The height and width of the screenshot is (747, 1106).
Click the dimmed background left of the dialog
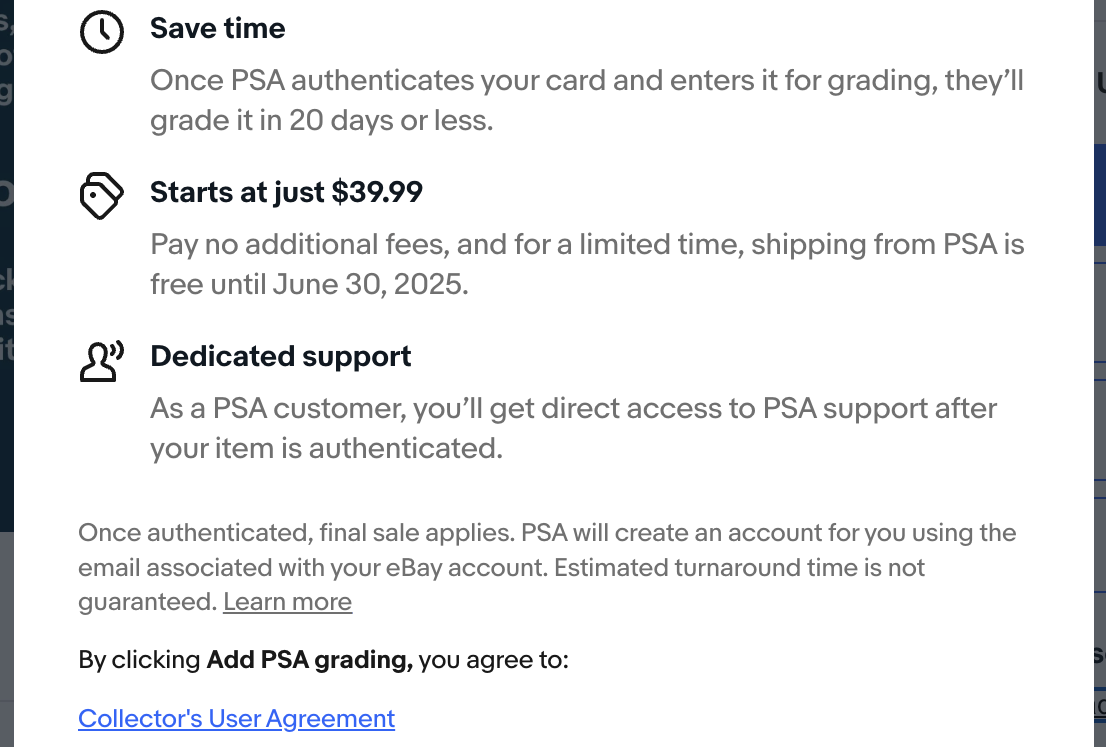[x=6, y=300]
